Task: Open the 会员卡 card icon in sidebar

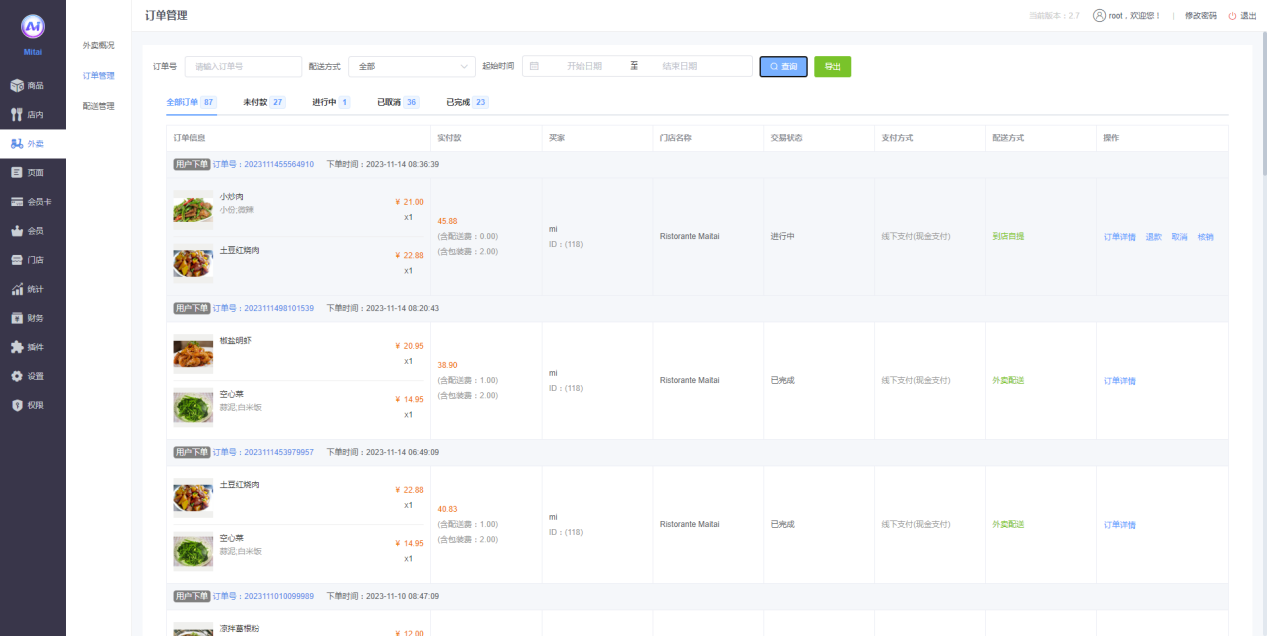Action: 17,202
